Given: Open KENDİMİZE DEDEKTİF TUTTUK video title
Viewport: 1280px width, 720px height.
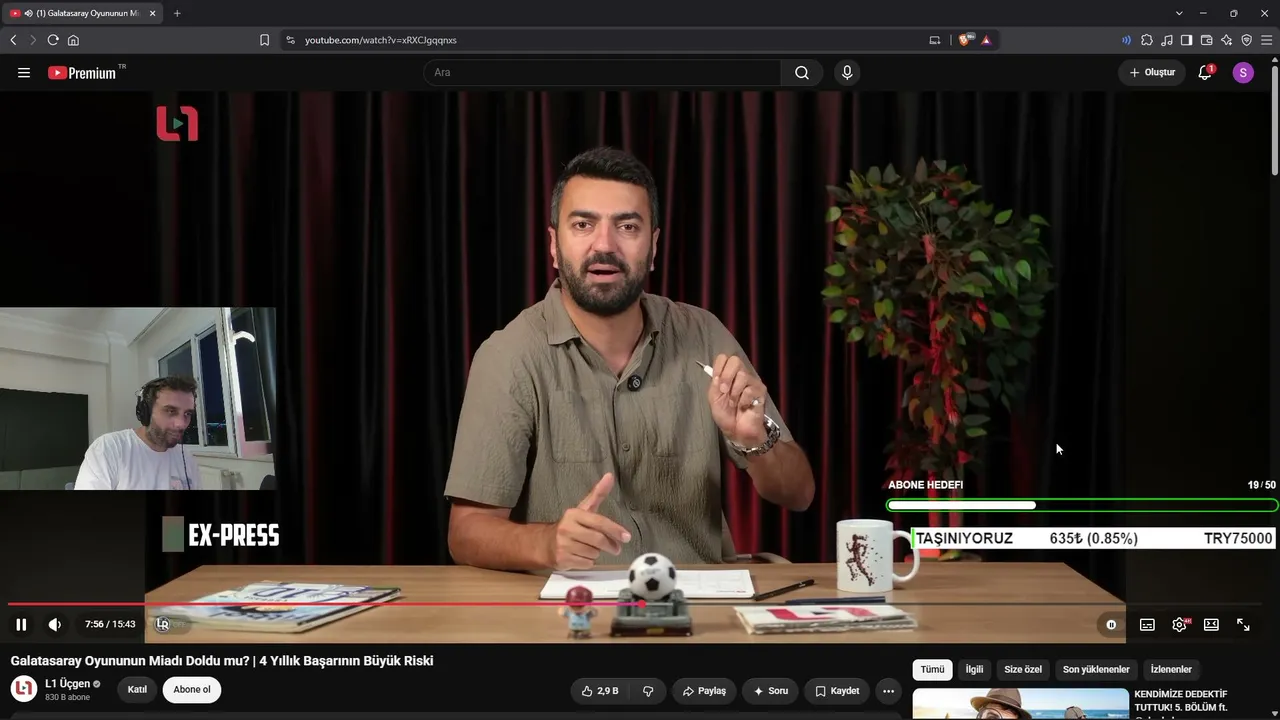Looking at the screenshot, I should (1180, 700).
